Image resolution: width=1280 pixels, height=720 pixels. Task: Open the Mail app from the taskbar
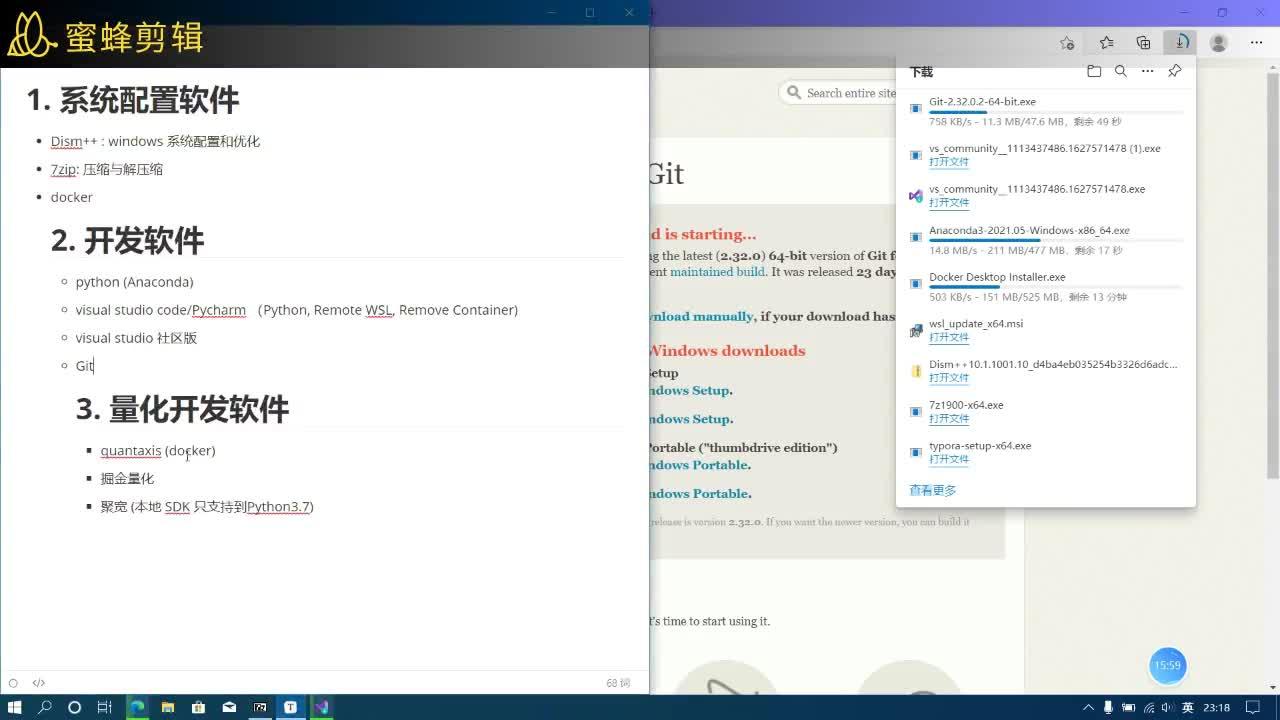pyautogui.click(x=229, y=707)
